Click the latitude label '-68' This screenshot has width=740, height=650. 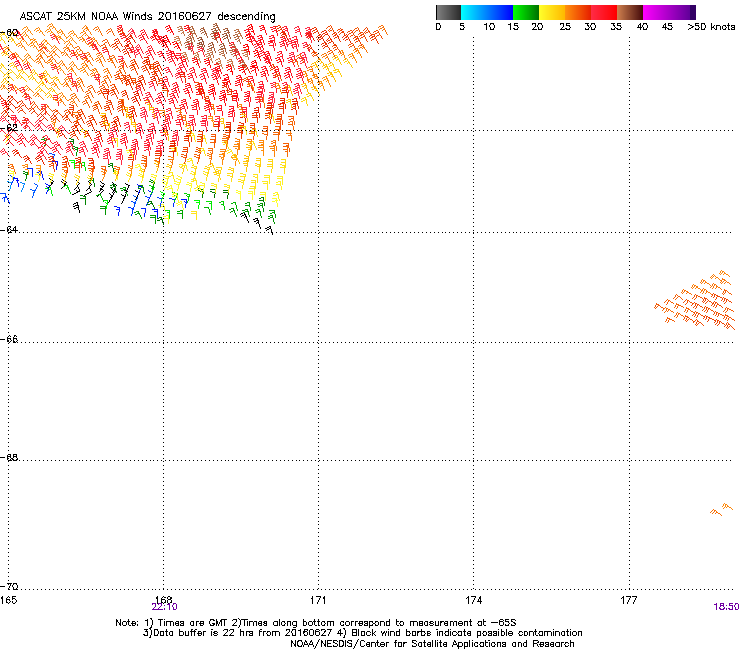(9, 457)
